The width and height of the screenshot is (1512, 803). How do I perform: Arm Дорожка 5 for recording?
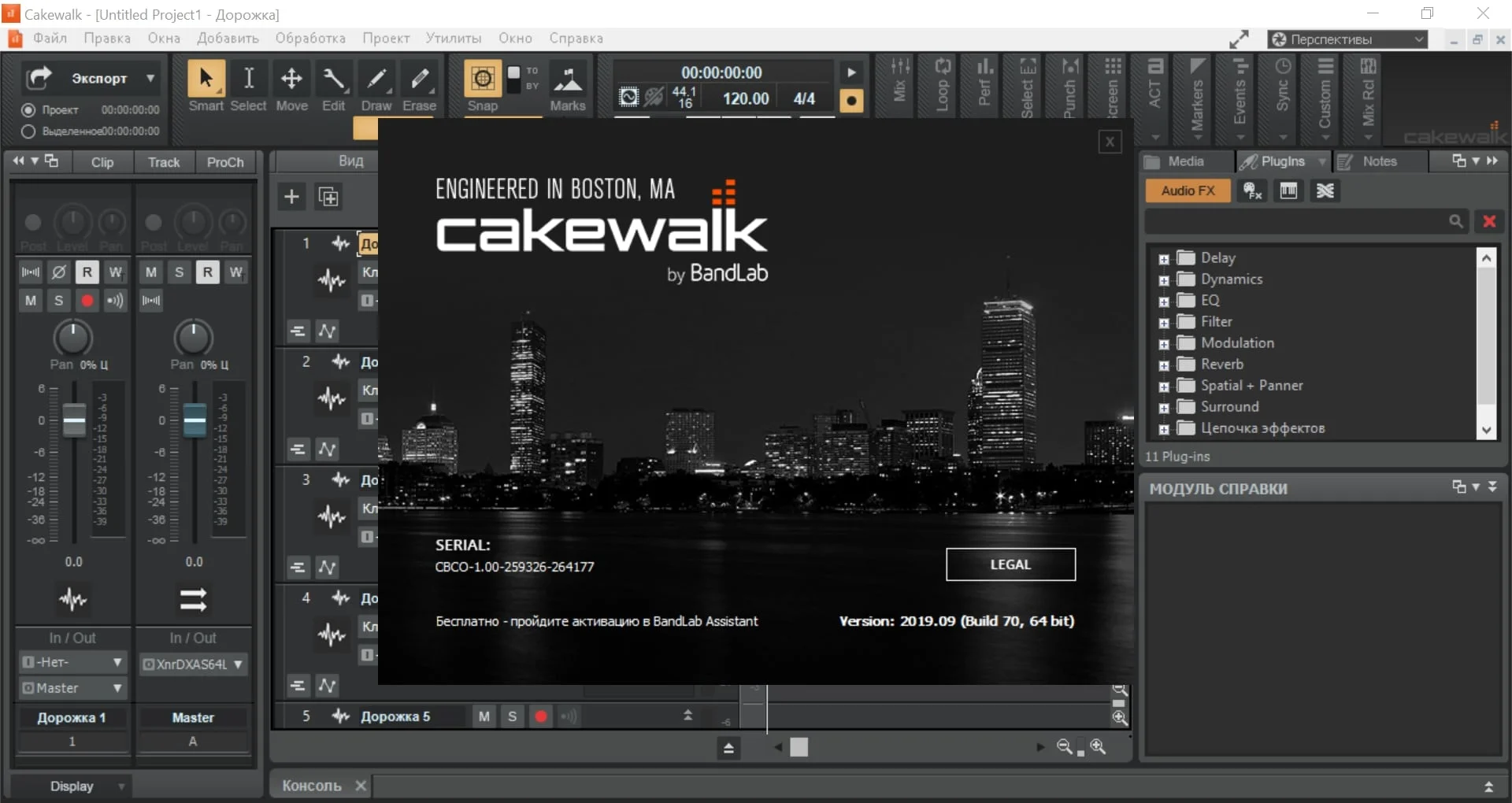tap(541, 716)
